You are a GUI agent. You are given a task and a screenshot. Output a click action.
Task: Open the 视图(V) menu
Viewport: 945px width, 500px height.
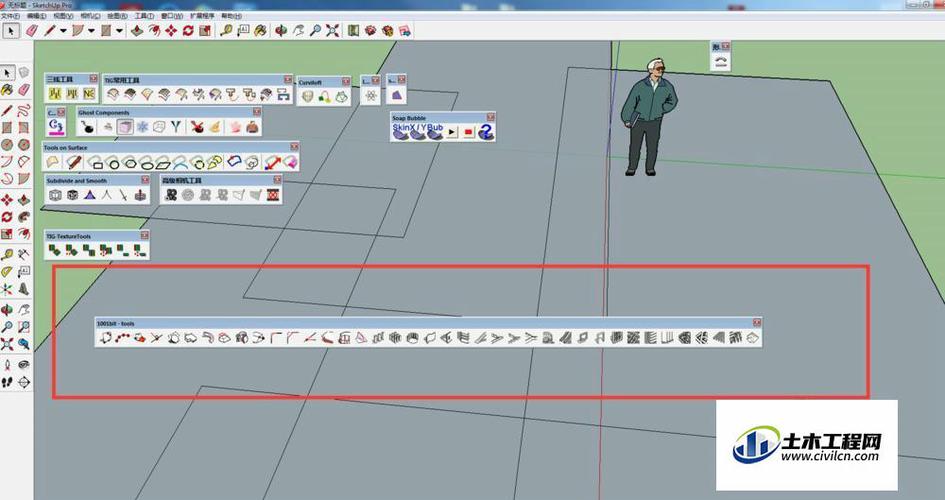click(63, 16)
